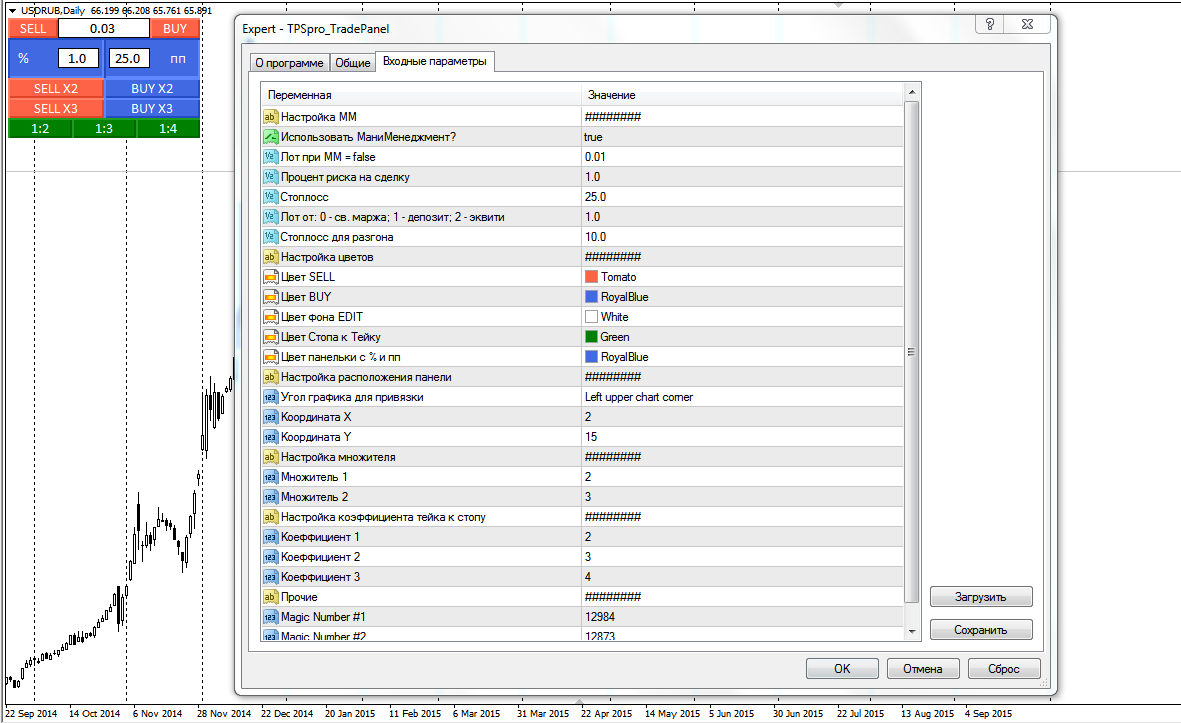Click the integer icon beside Множитель 2
The width and height of the screenshot is (1181, 723).
pyautogui.click(x=270, y=497)
